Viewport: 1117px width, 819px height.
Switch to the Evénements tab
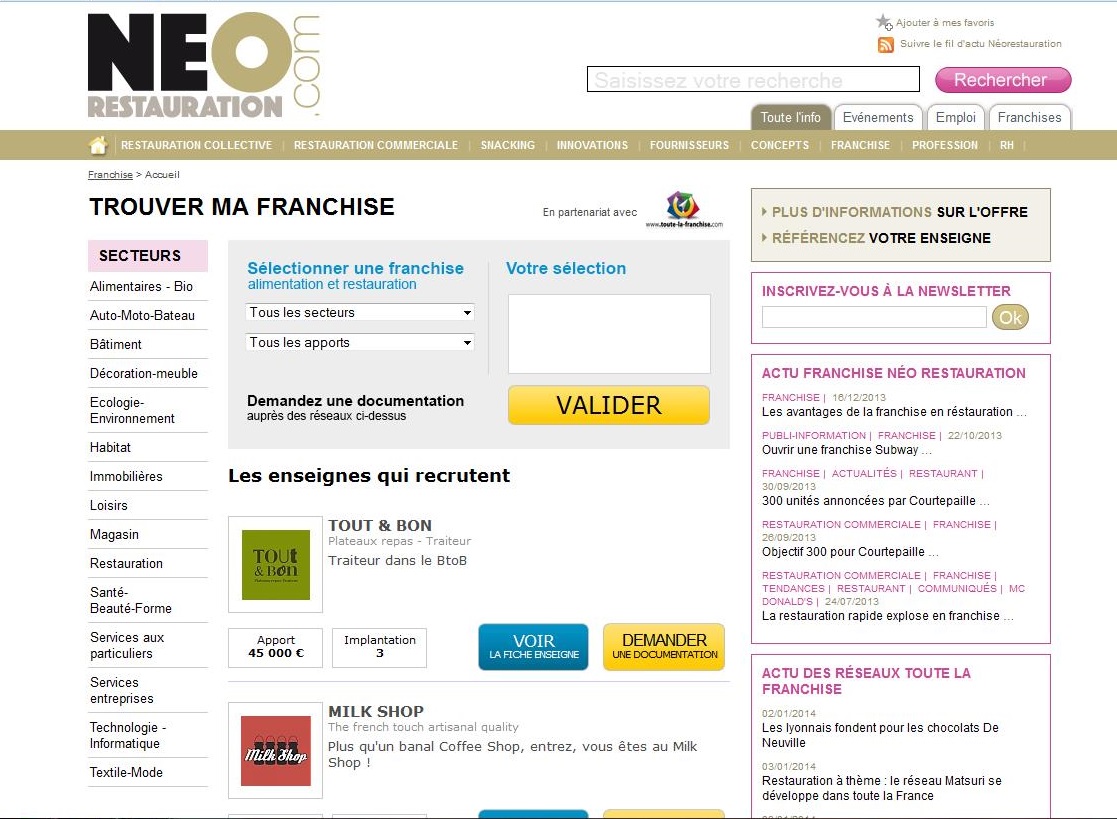[x=877, y=118]
